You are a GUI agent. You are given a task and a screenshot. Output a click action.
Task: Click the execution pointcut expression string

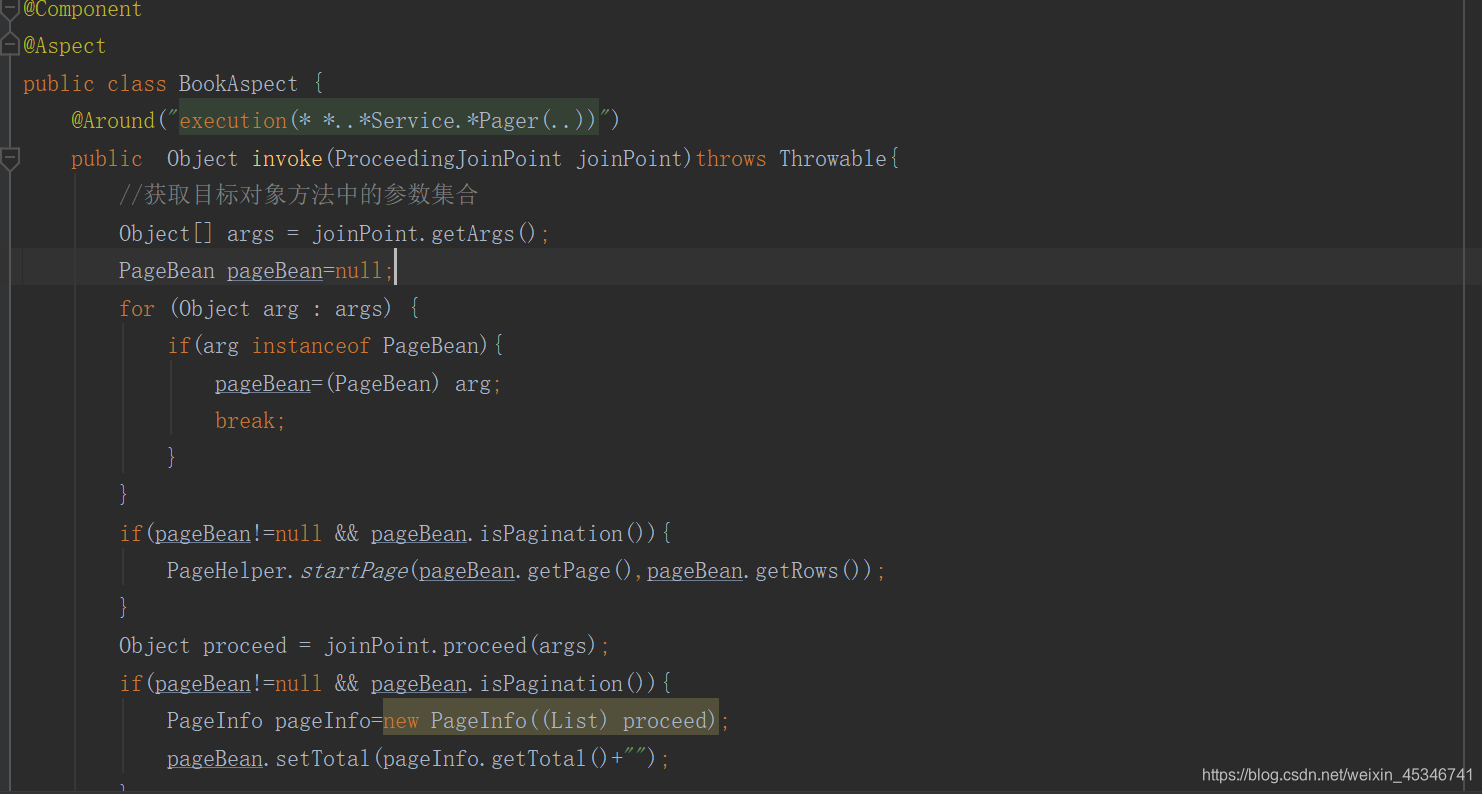coord(389,121)
